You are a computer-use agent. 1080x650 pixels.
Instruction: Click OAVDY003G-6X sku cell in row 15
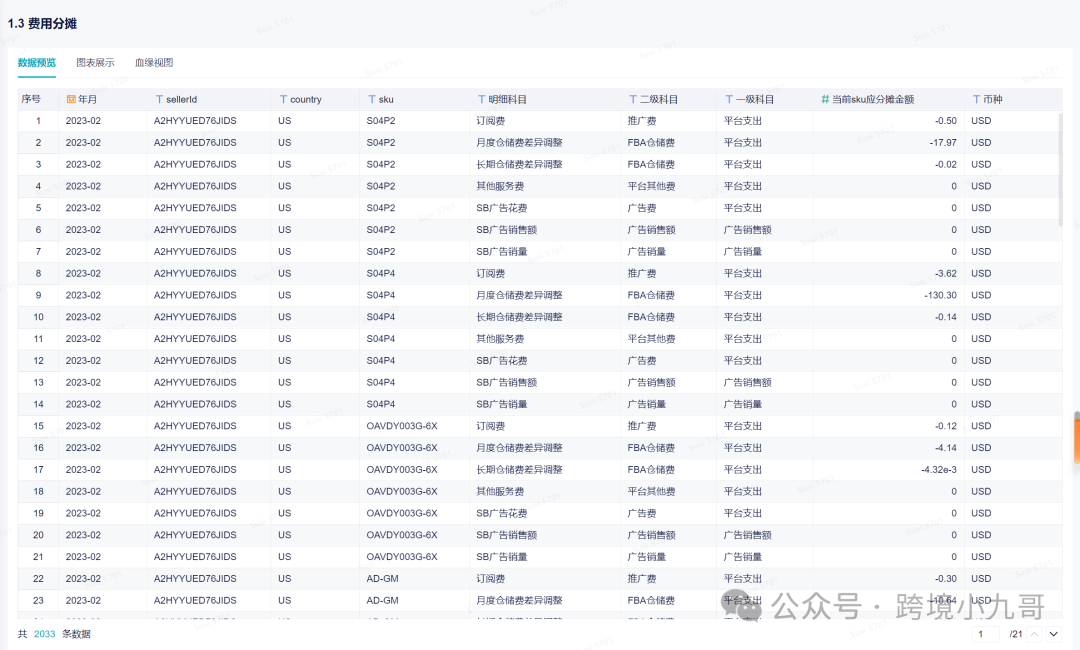point(402,426)
